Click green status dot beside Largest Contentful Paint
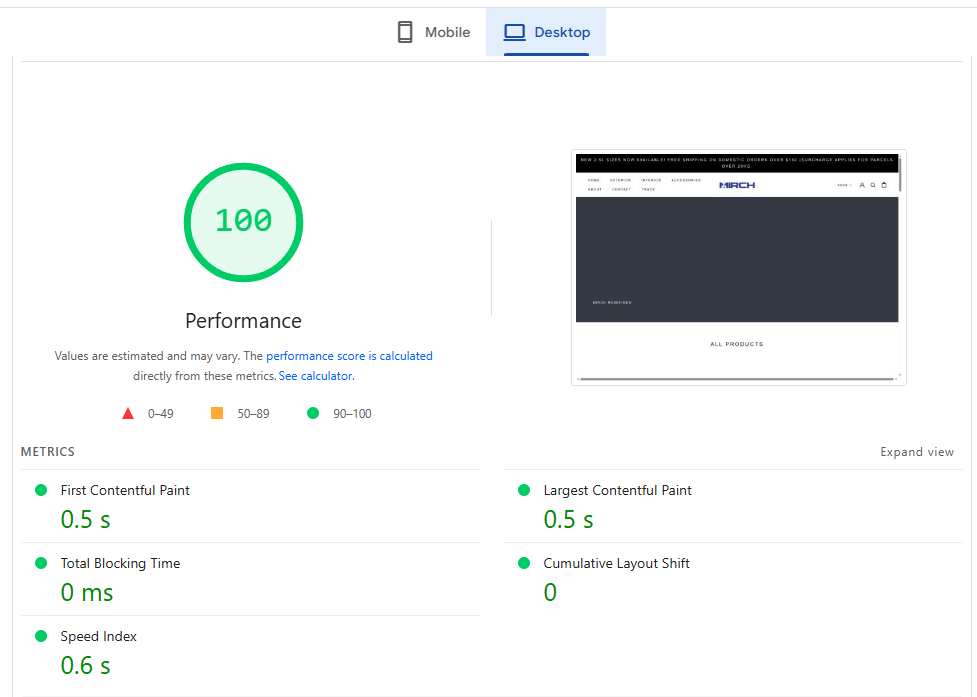 [524, 490]
